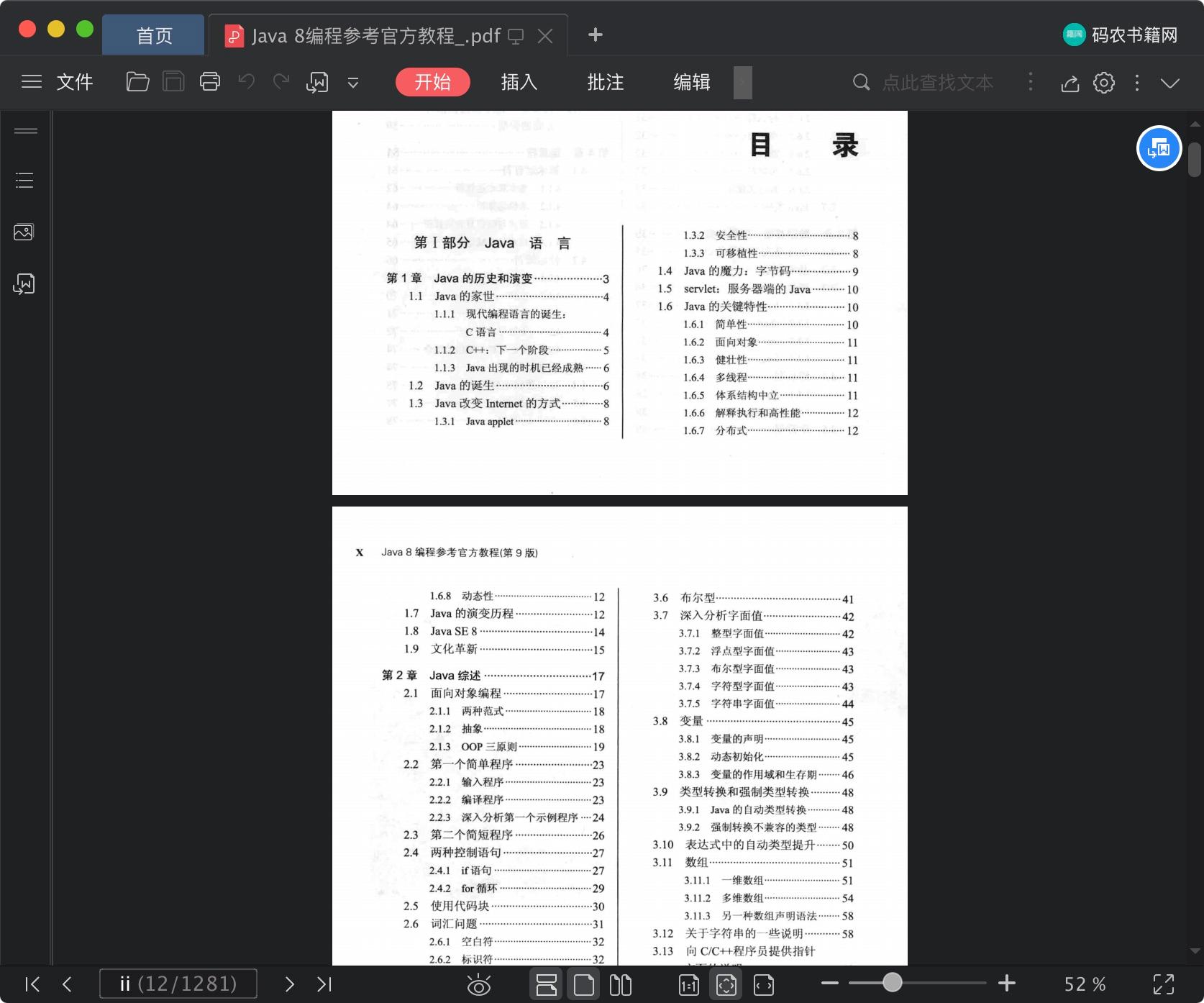The width and height of the screenshot is (1204, 1003).
Task: Open the outline bookmarks panel icon
Action: pos(24,180)
